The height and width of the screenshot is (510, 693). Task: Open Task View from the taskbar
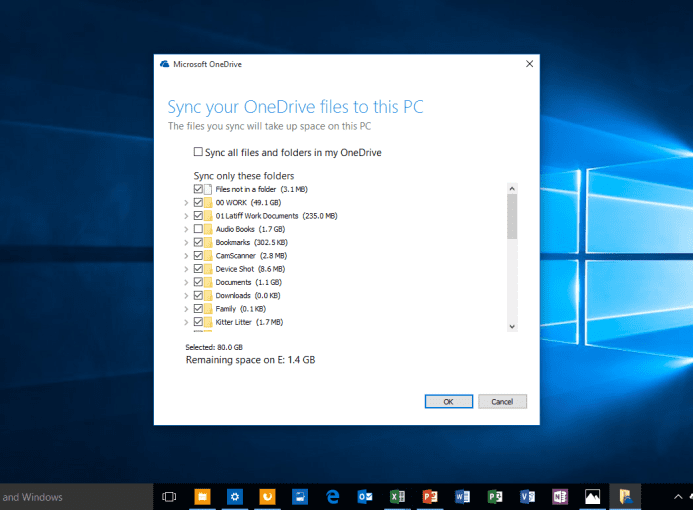[170, 496]
